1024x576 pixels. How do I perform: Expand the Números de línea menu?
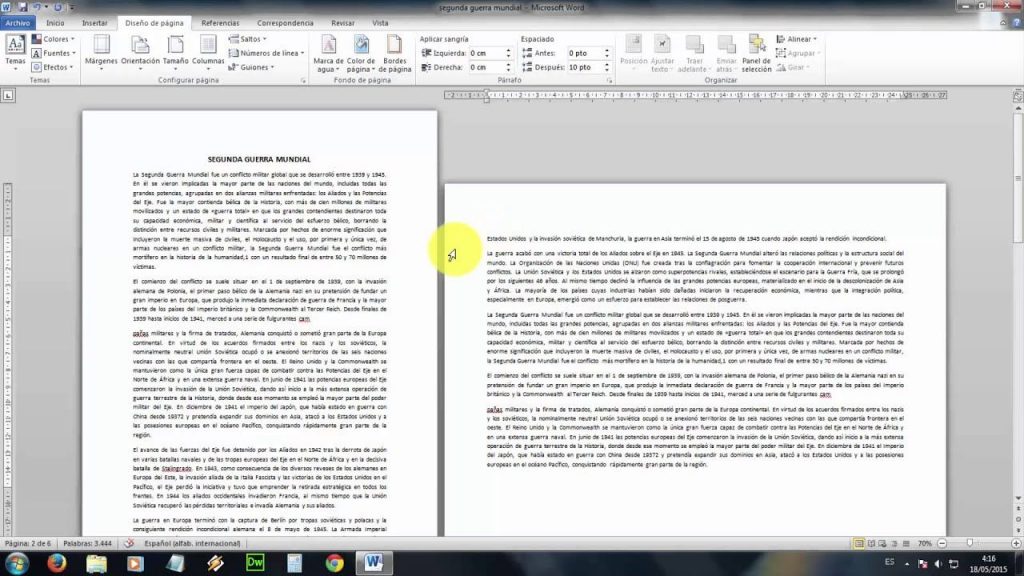tap(262, 52)
